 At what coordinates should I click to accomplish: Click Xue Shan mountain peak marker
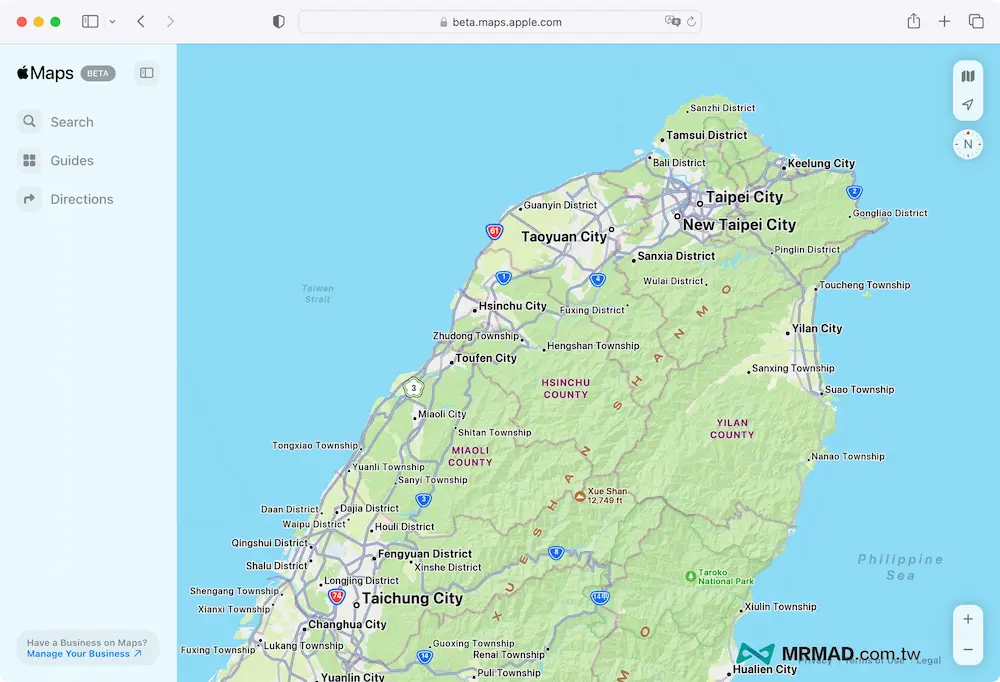[580, 496]
